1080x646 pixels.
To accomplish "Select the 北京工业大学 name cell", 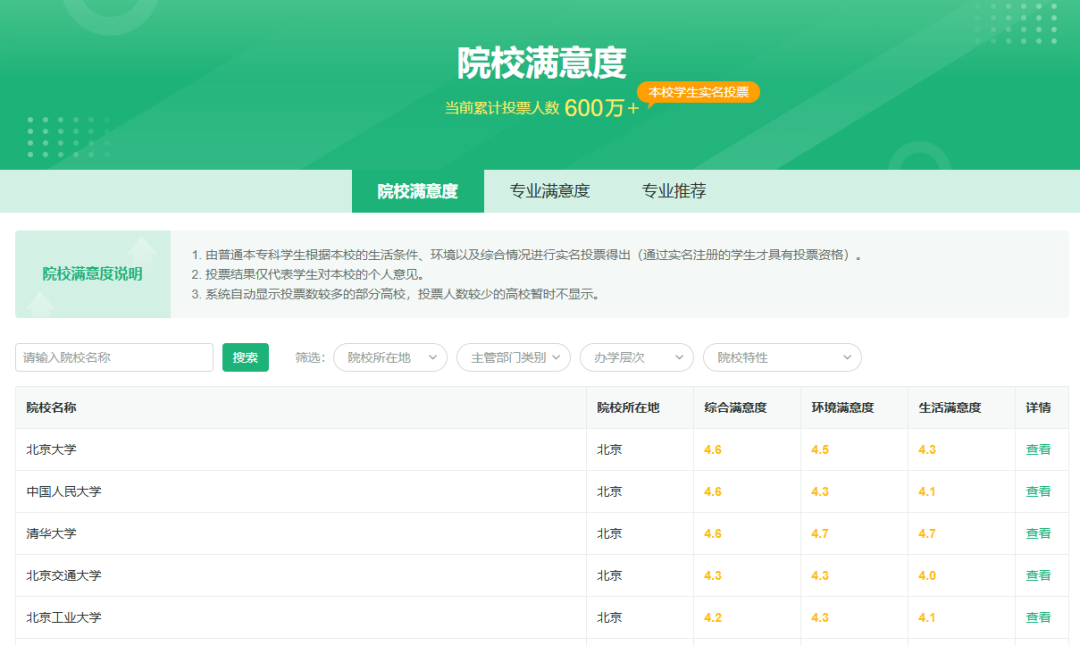I will 301,618.
